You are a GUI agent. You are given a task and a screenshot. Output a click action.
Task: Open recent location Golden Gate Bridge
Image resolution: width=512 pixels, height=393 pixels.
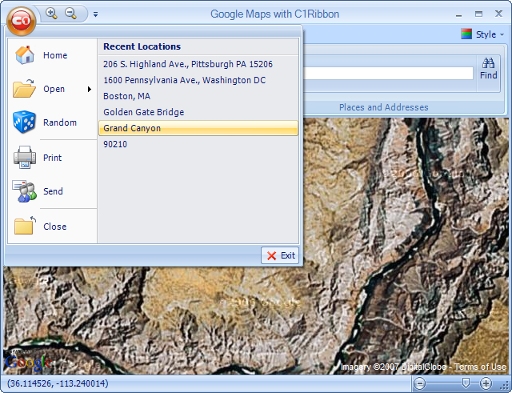198,112
